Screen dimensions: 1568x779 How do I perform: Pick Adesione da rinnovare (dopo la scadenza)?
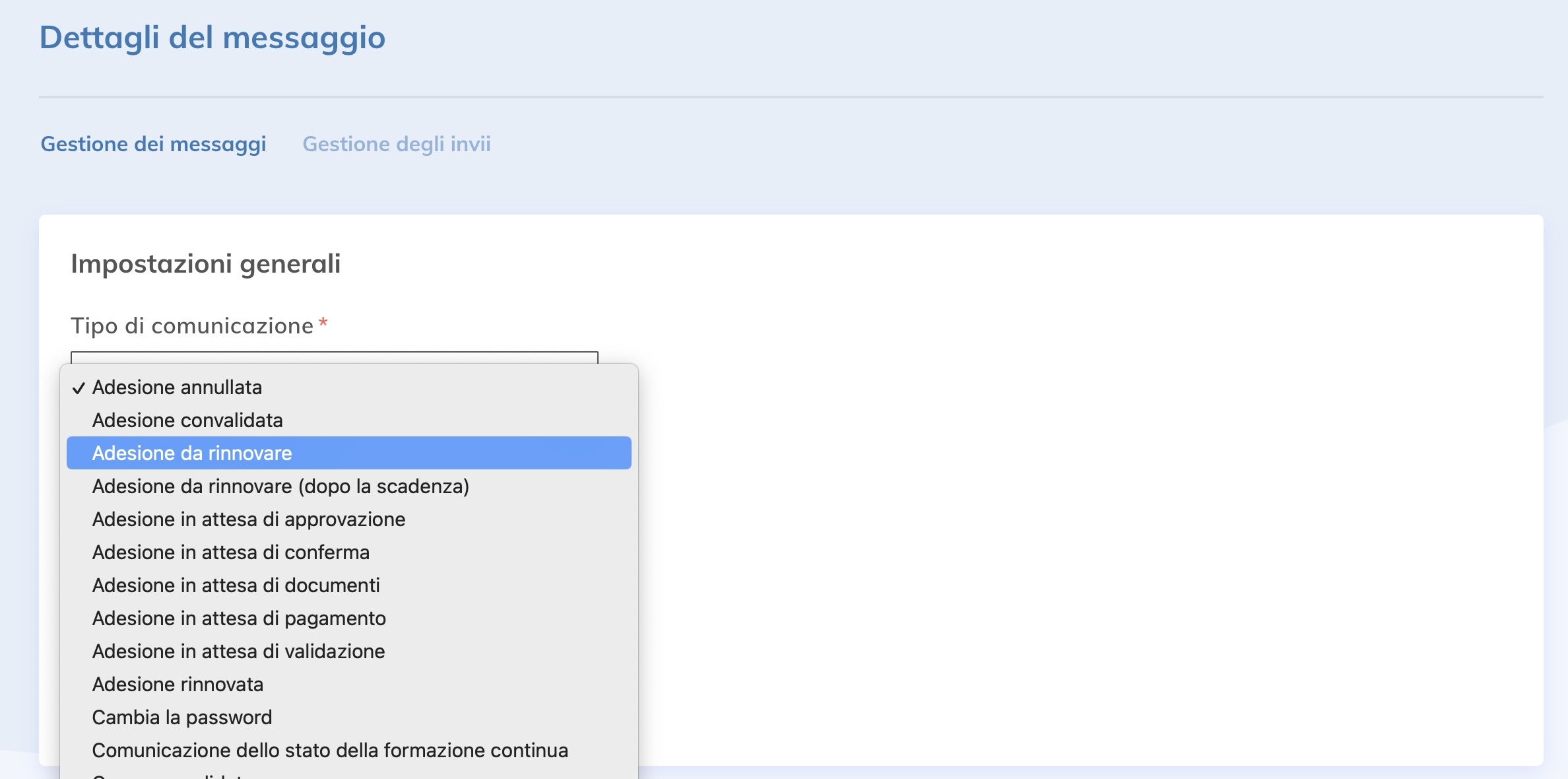tap(280, 487)
